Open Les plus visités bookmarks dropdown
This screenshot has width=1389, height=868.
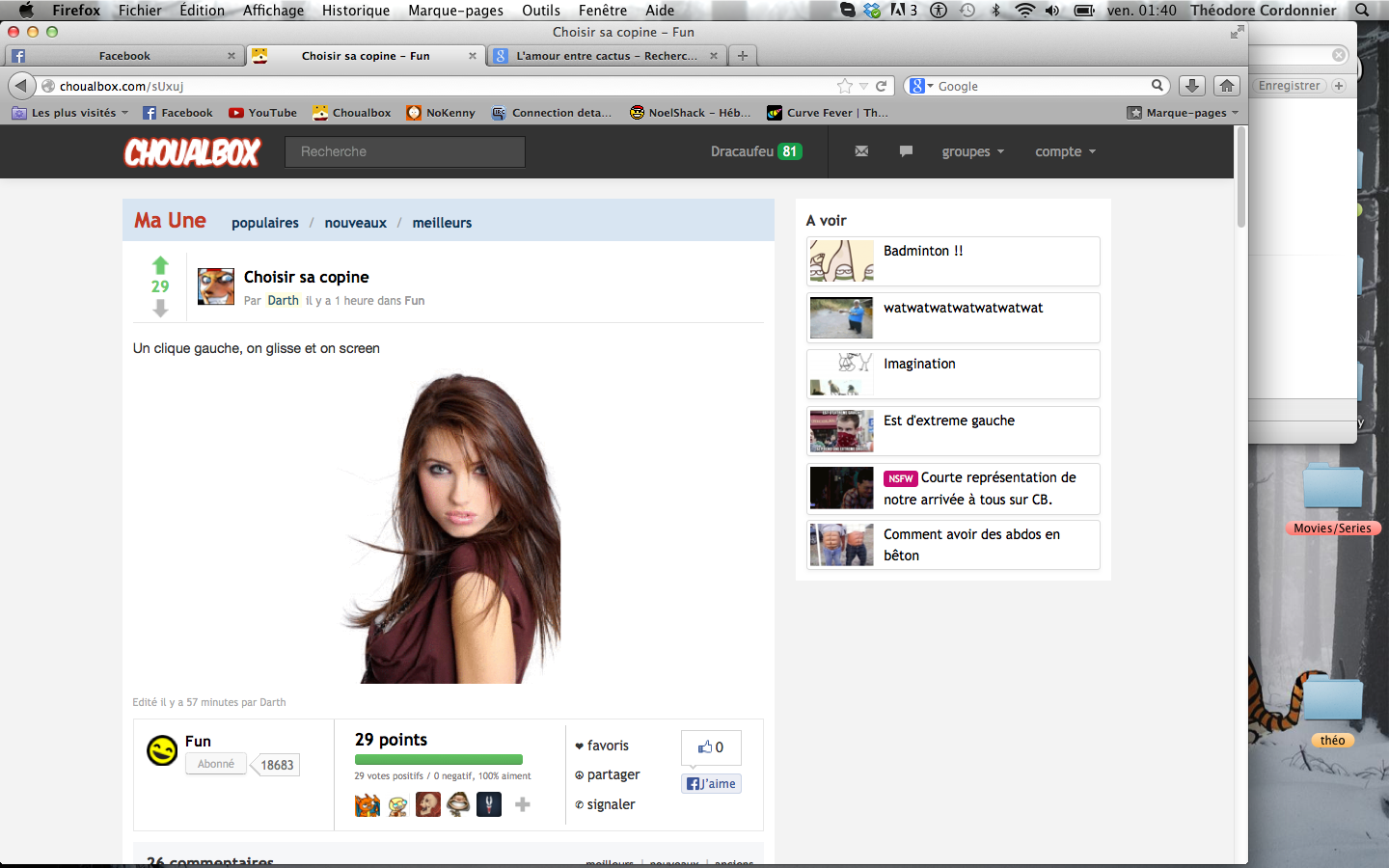point(72,113)
